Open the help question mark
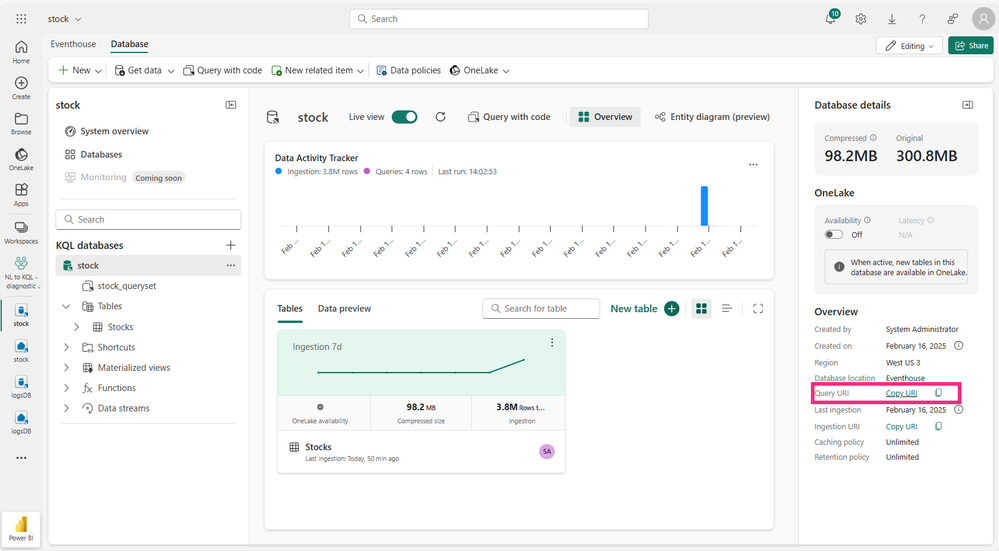This screenshot has width=999, height=551. pos(922,19)
